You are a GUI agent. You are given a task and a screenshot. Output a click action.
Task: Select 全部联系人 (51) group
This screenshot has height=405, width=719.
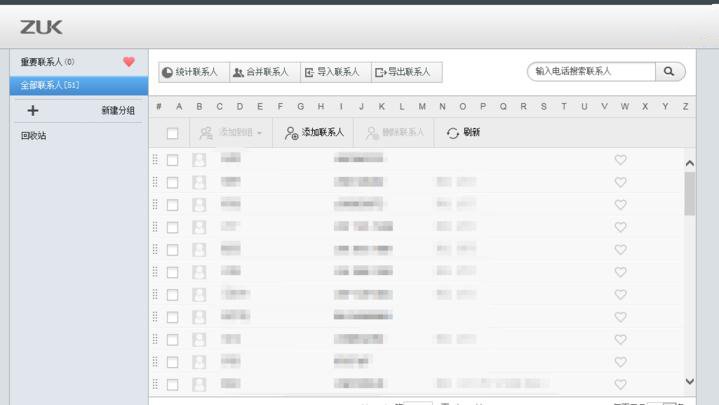pyautogui.click(x=79, y=85)
